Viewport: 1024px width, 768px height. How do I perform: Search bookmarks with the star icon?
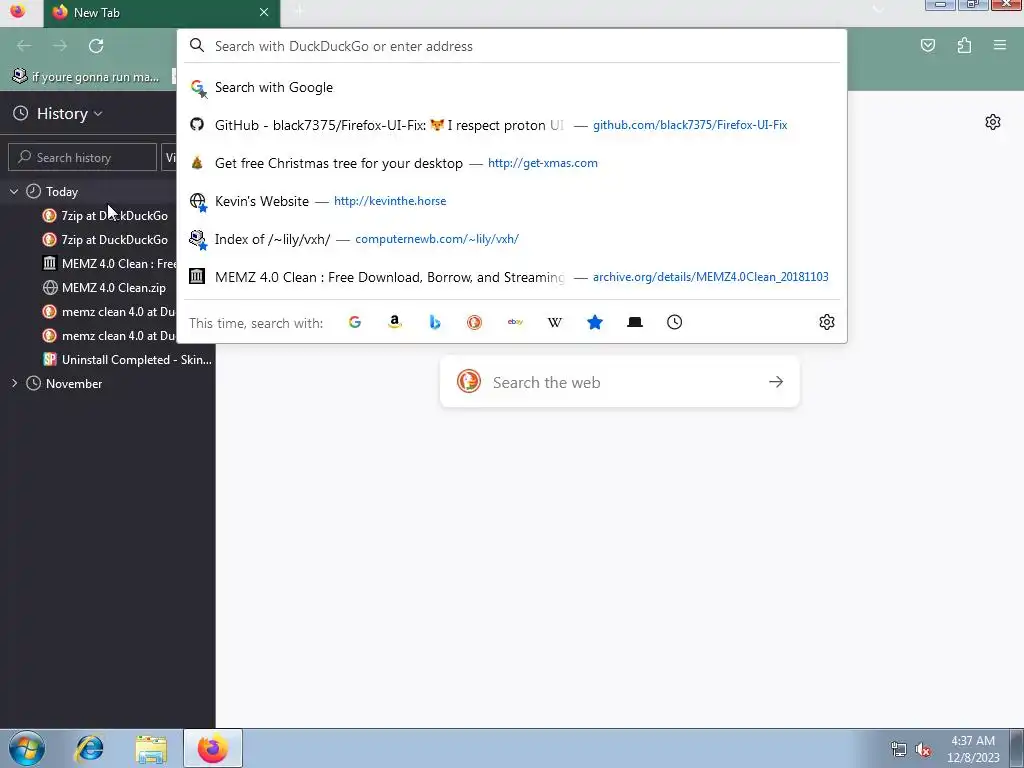pos(595,322)
